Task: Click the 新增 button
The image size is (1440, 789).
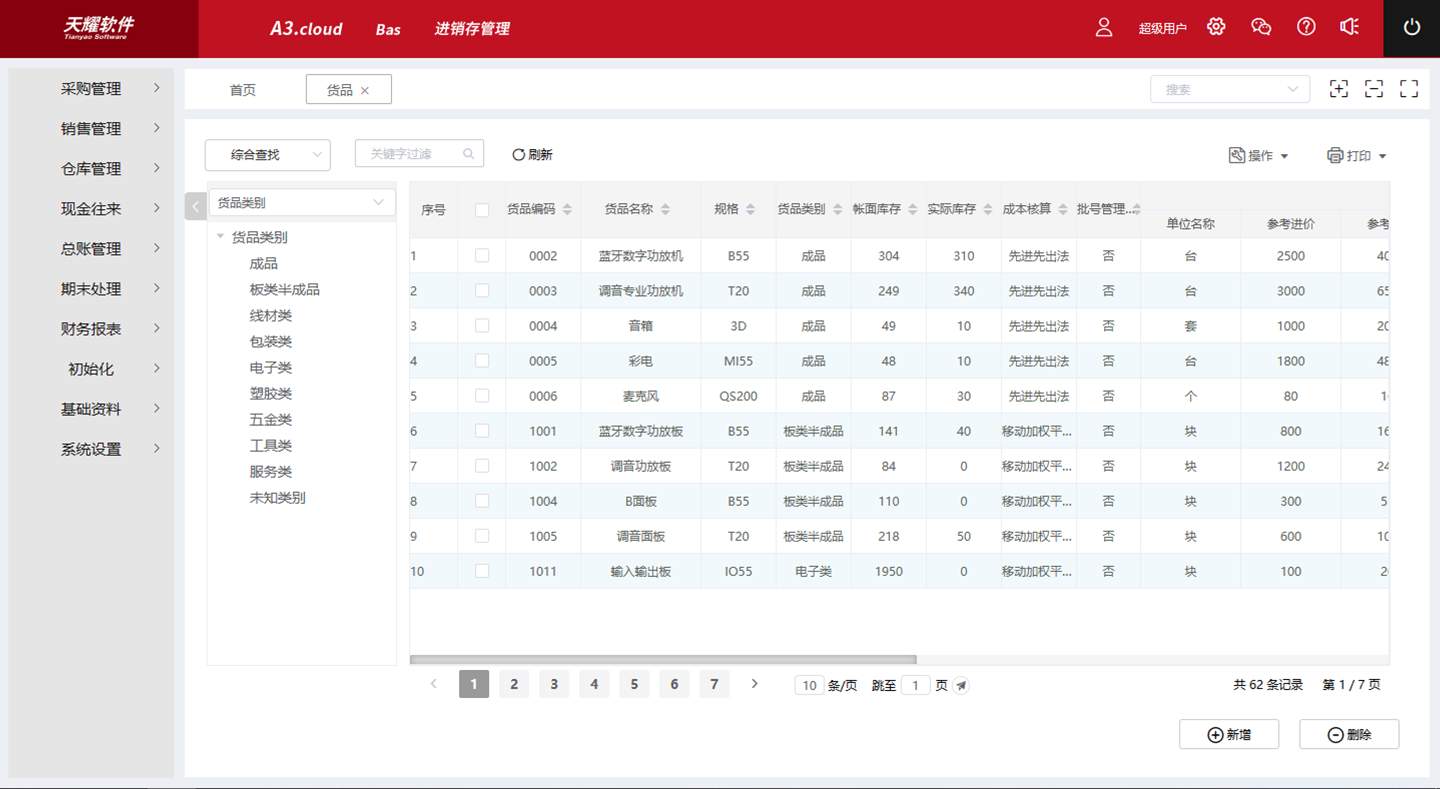Action: [1229, 734]
